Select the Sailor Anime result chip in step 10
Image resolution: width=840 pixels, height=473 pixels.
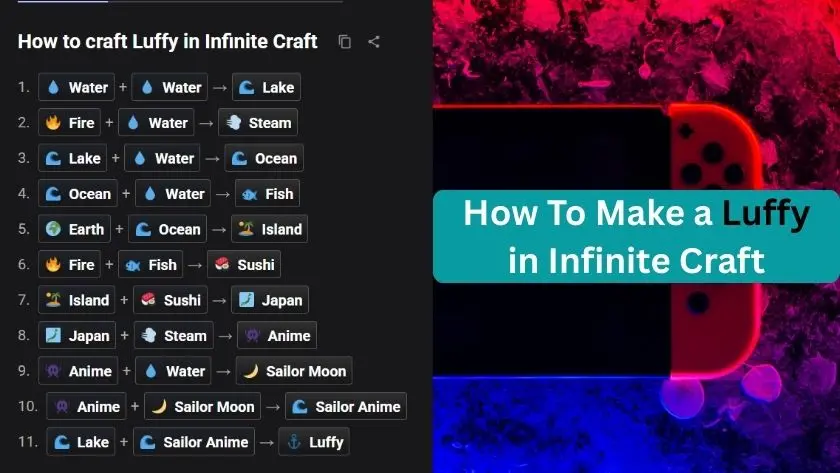pyautogui.click(x=346, y=407)
